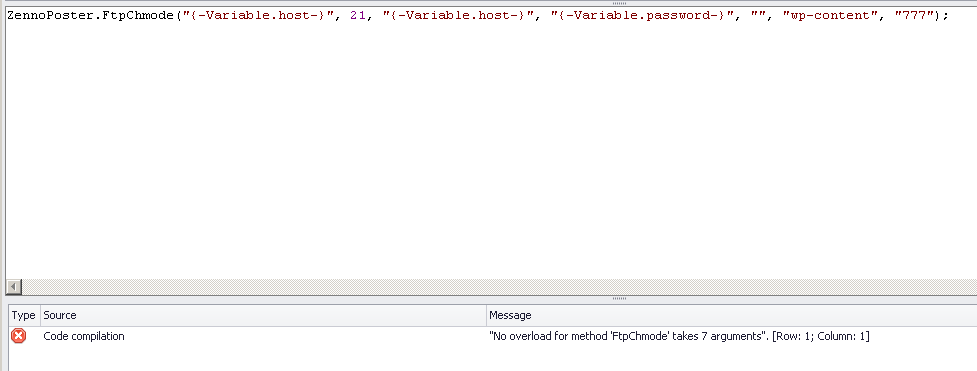The height and width of the screenshot is (371, 977).
Task: Click the red error icon in Type column
Action: point(19,336)
